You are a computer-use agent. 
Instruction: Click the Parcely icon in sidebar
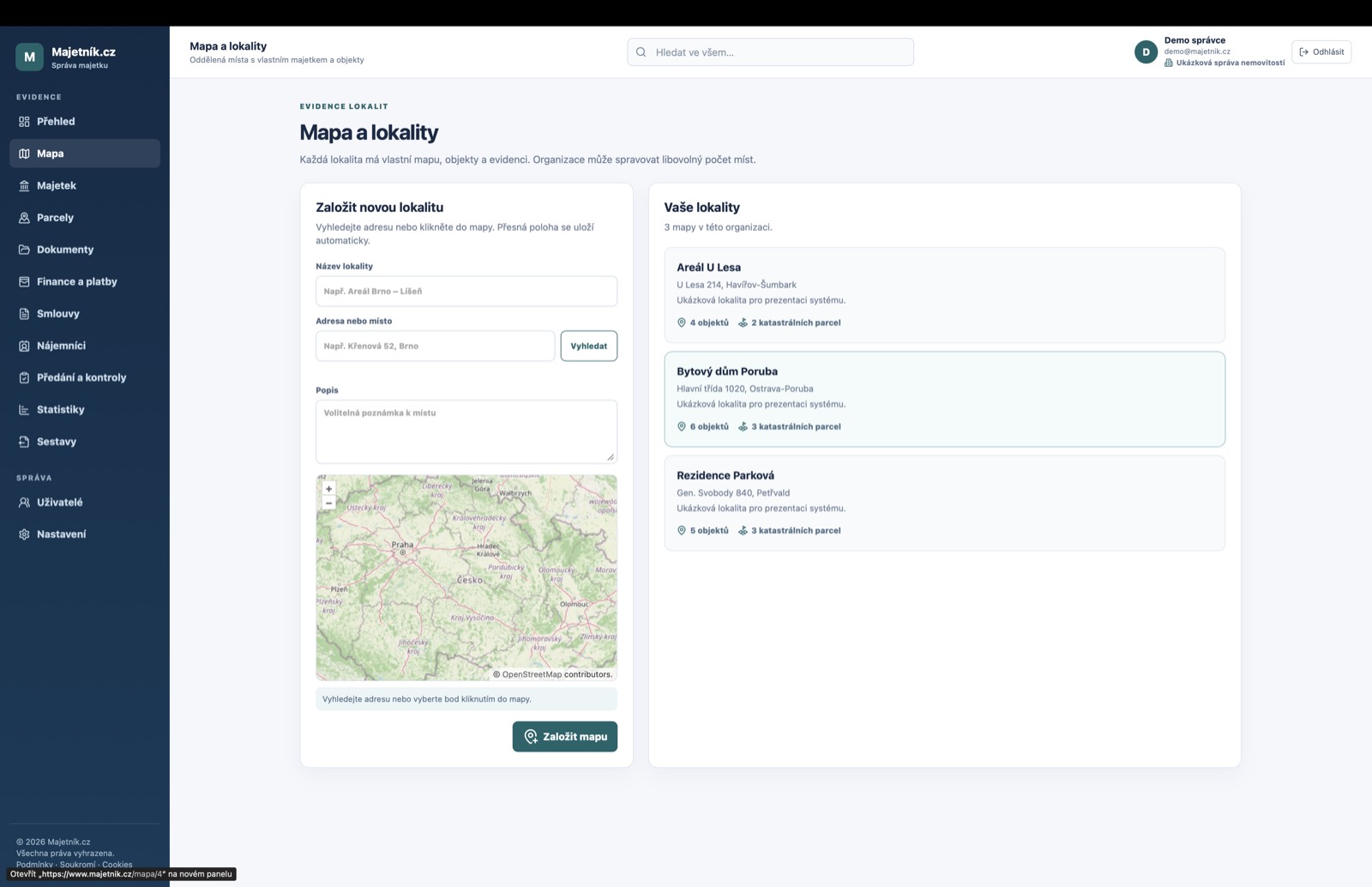(24, 218)
